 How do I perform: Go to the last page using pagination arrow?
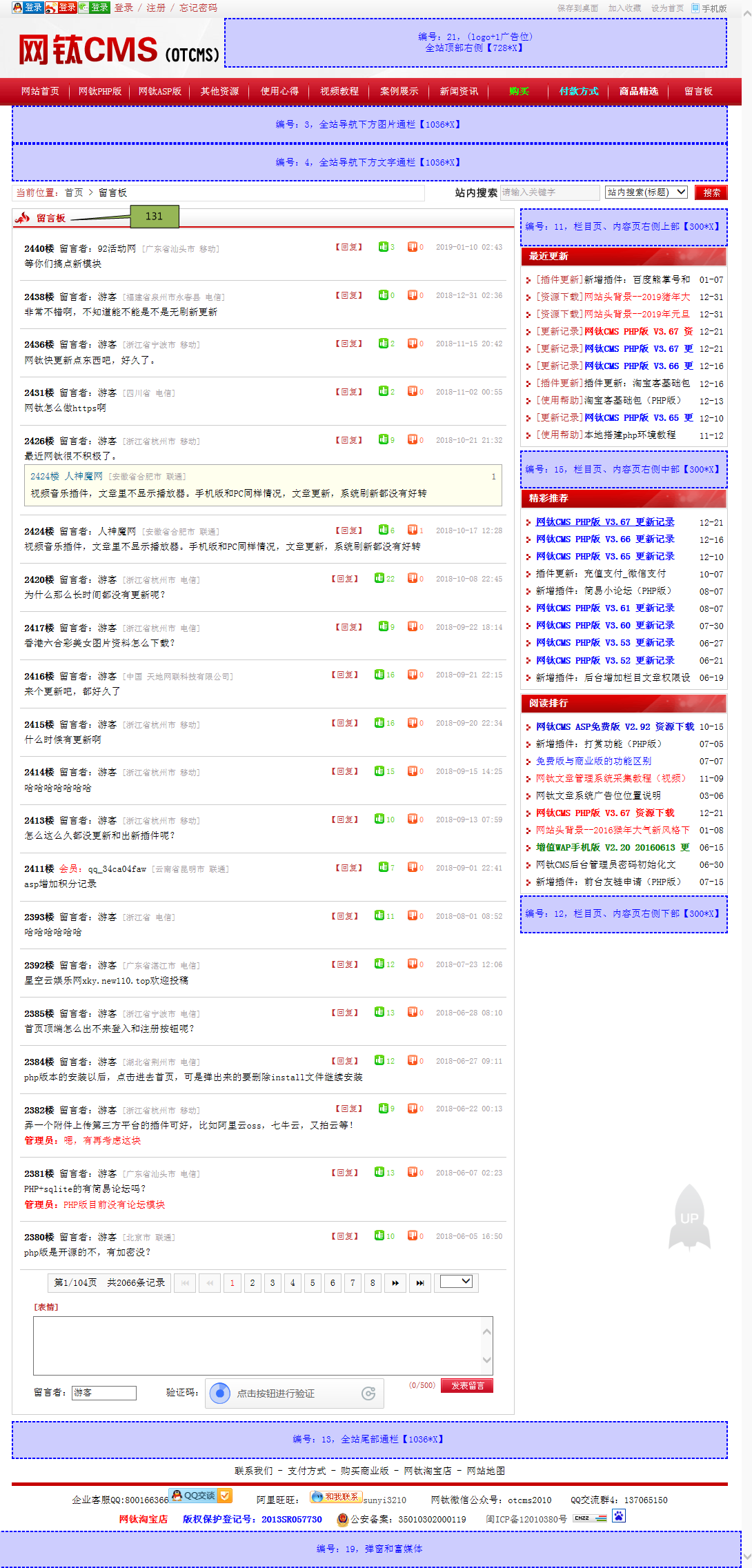[x=420, y=1283]
